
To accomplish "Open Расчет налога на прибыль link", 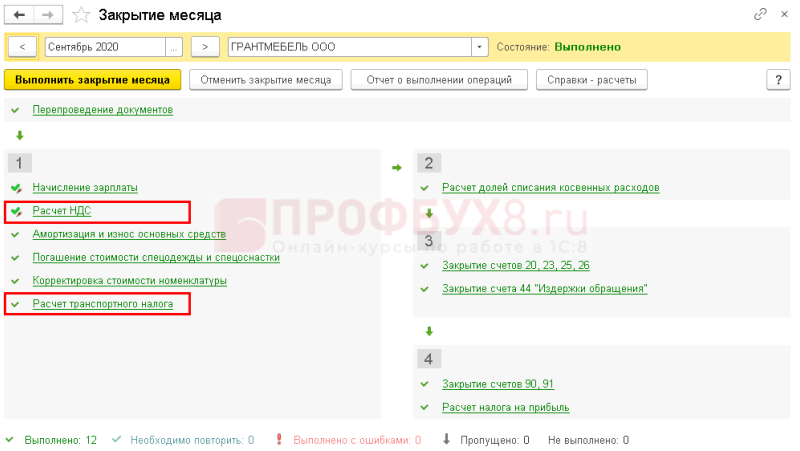I will [x=506, y=407].
